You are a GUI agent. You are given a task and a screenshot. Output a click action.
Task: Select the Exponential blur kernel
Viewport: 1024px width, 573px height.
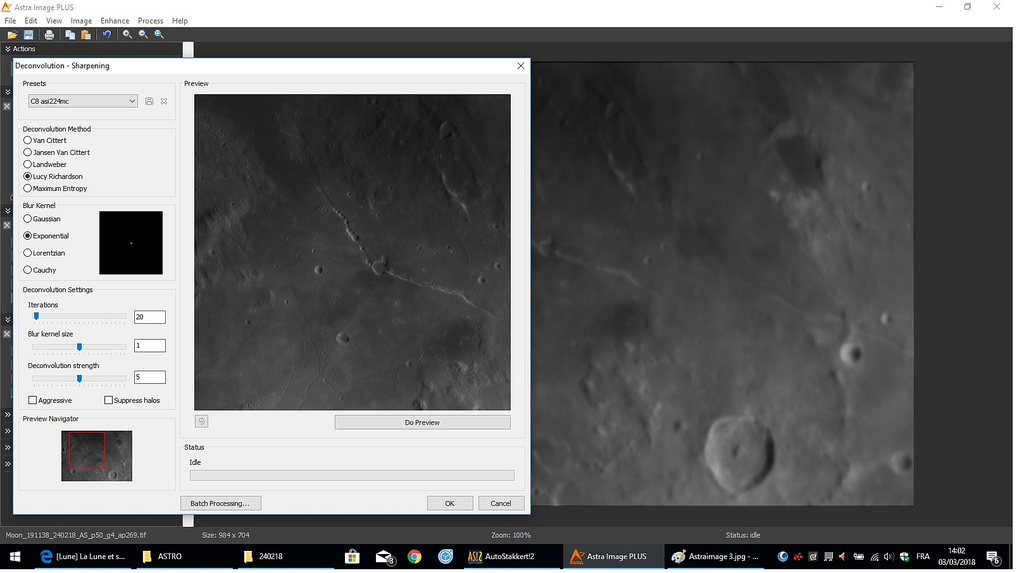click(x=46, y=236)
